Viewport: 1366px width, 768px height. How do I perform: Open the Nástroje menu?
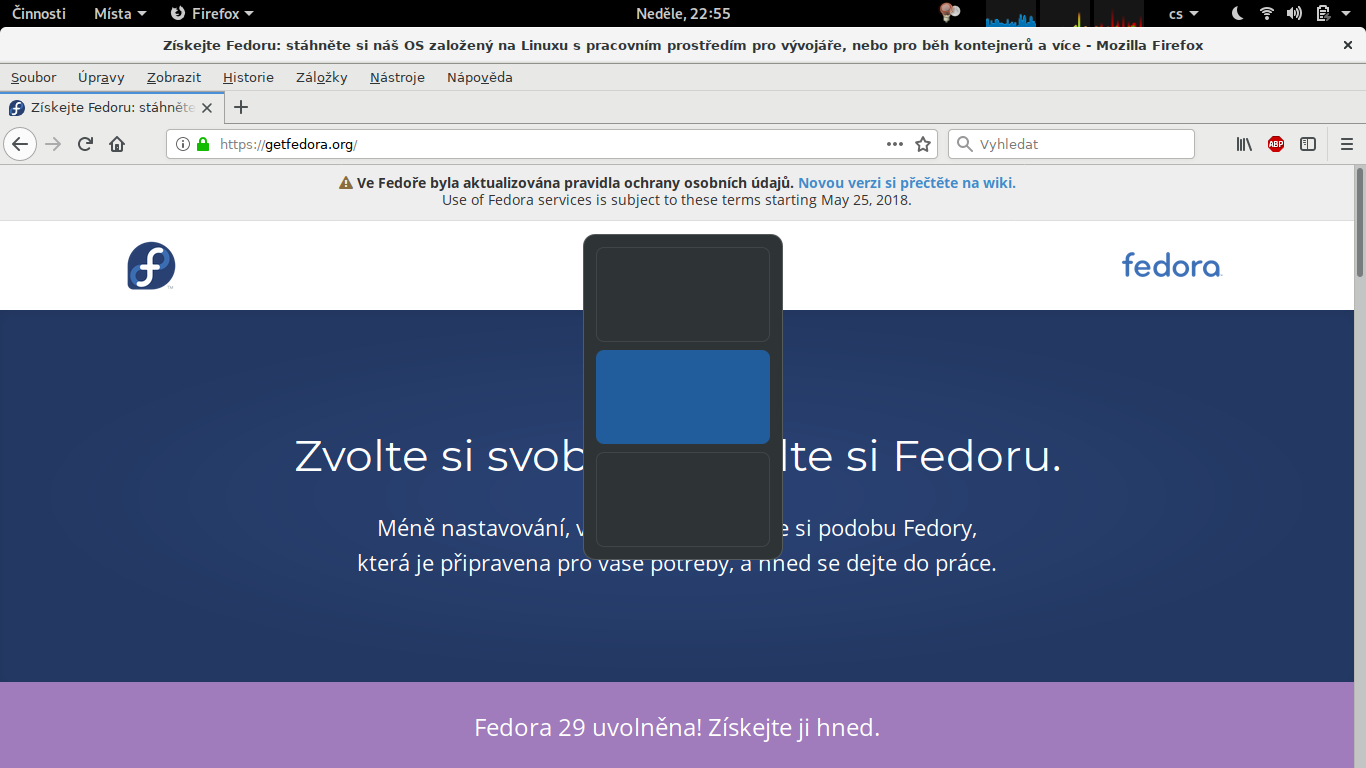[x=397, y=77]
